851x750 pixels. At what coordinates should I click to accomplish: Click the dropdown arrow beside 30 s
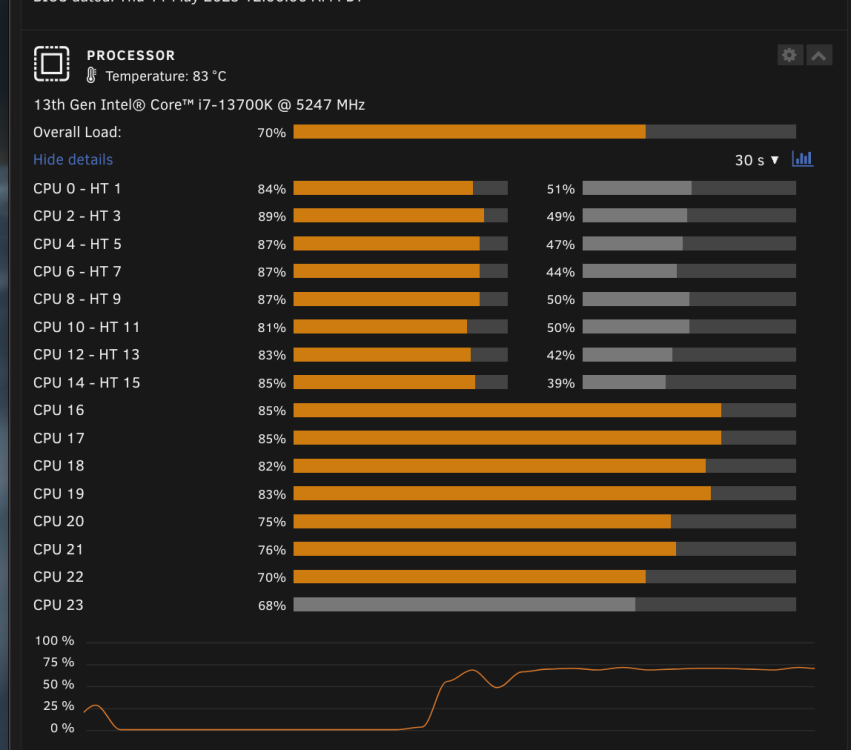(x=775, y=160)
